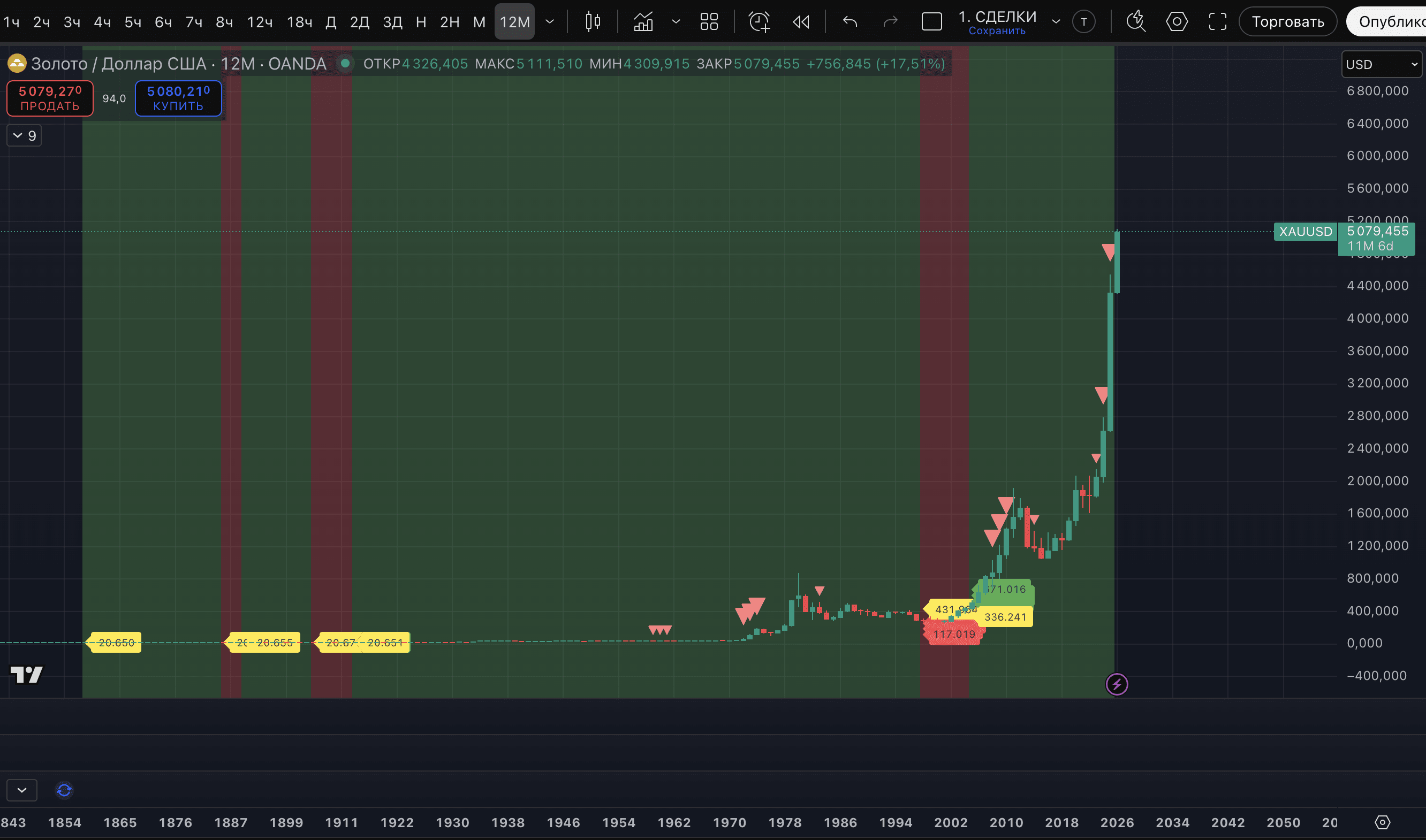Switch to the 4ч timeframe

102,22
